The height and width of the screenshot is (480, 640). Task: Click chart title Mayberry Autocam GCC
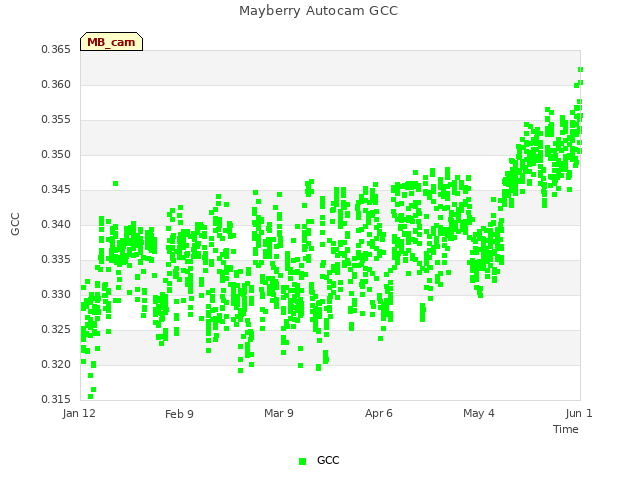tap(318, 11)
